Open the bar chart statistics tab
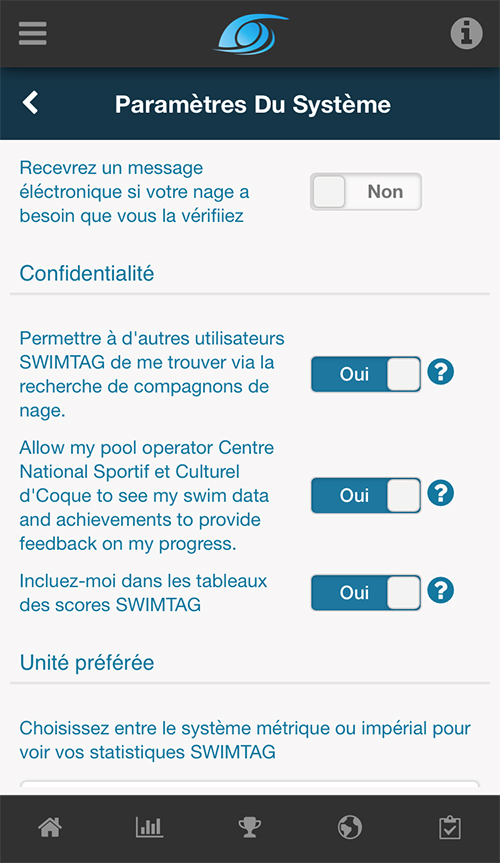This screenshot has height=863, width=500. (149, 827)
